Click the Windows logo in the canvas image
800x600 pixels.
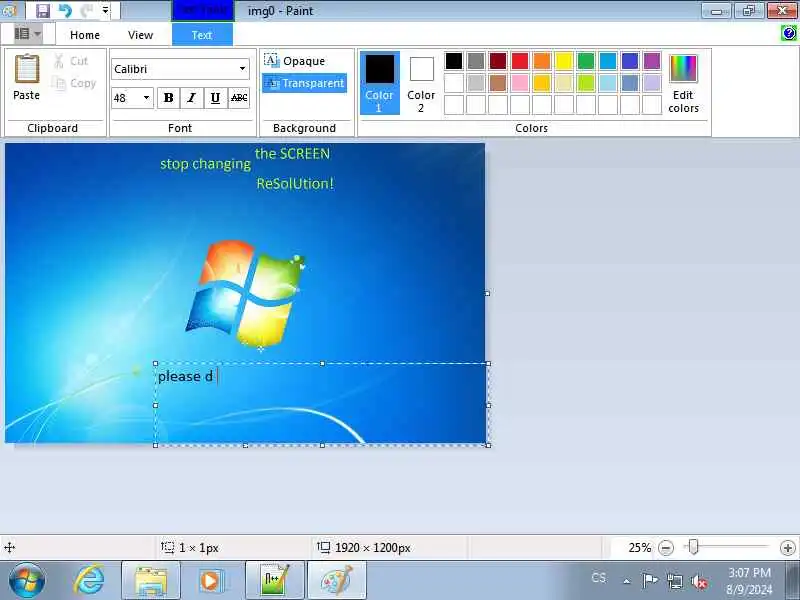pyautogui.click(x=246, y=295)
